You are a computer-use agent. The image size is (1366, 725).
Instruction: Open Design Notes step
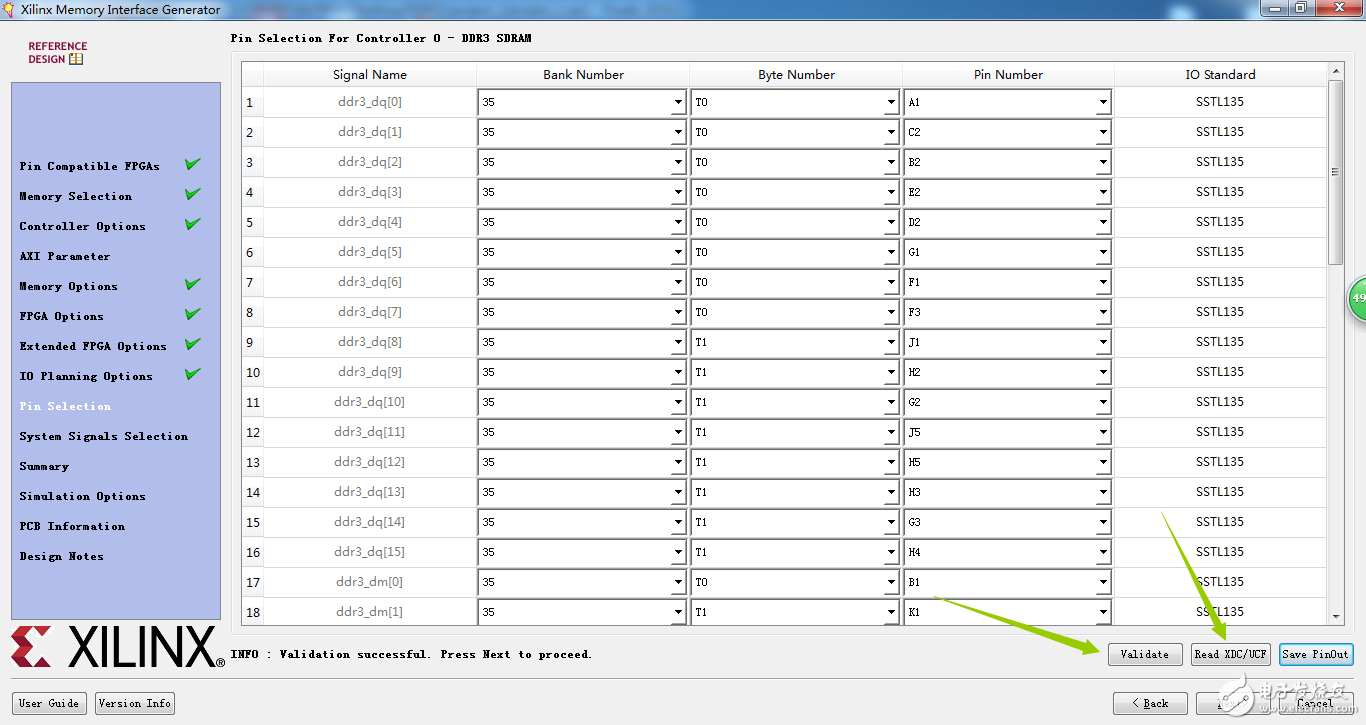point(61,556)
